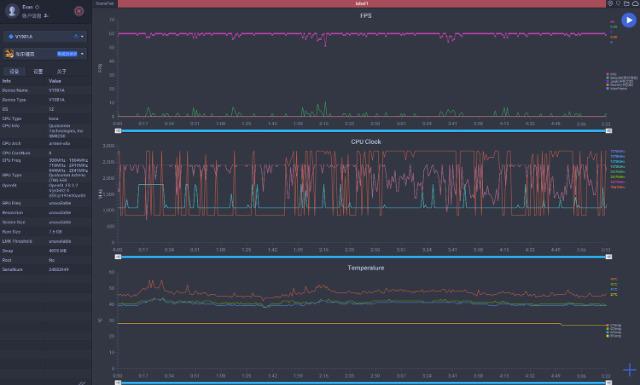Toggle the FPS series in FPS legend

(x=611, y=74)
